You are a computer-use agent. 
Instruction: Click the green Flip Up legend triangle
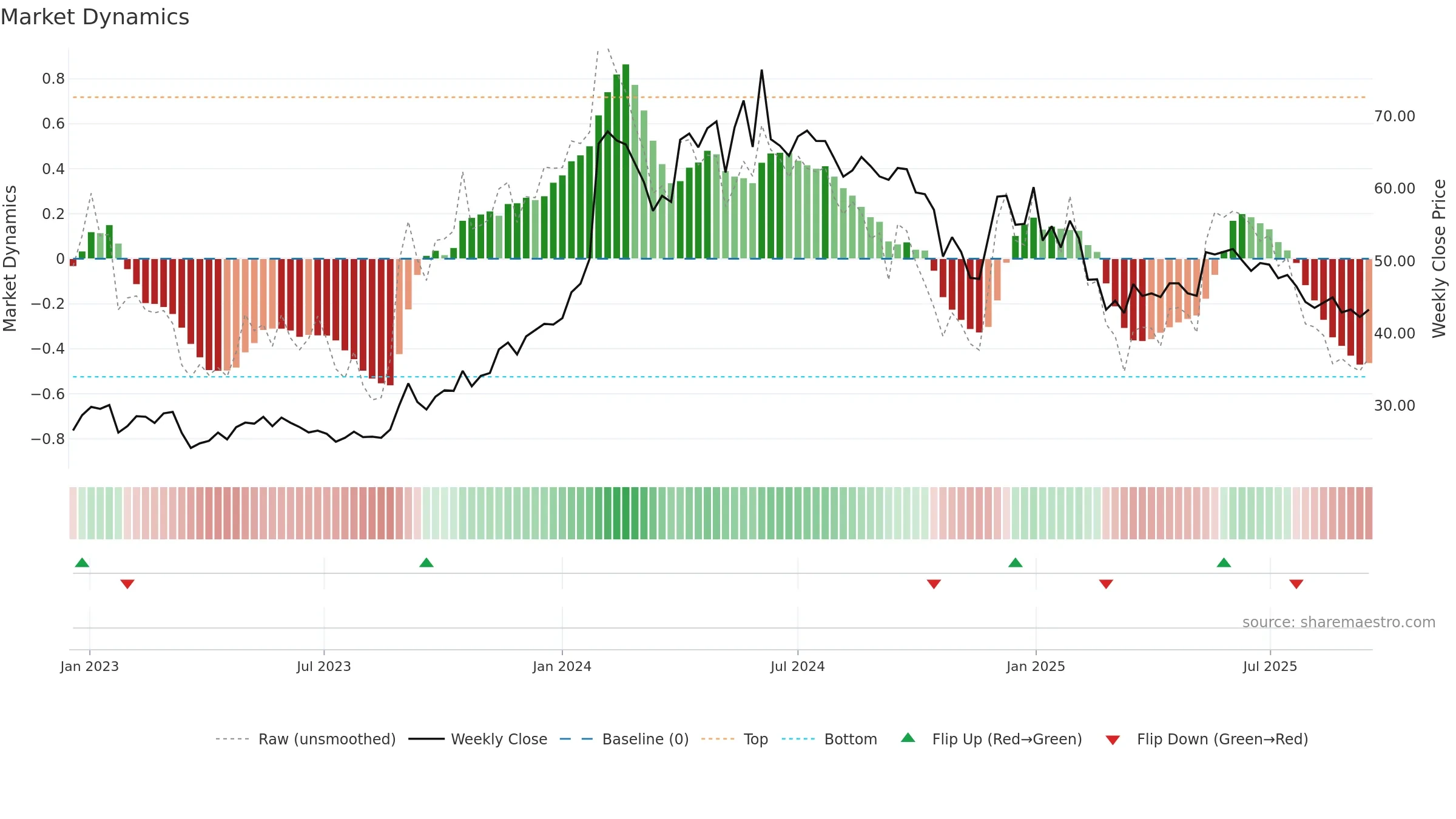(x=908, y=738)
